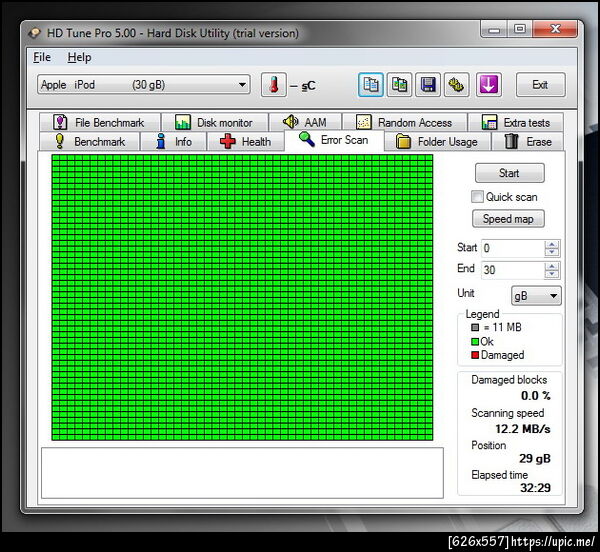Viewport: 600px width, 552px height.
Task: Click the save floppy disk icon
Action: tap(428, 85)
